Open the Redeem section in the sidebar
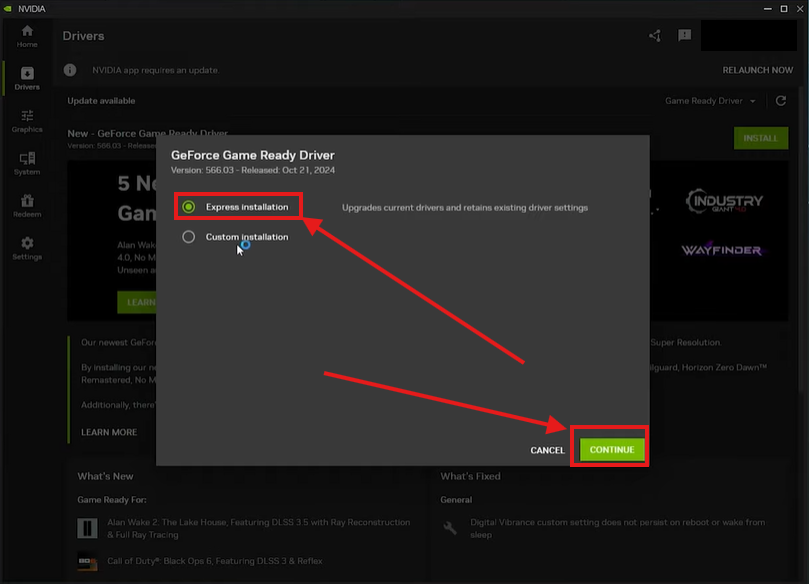Image resolution: width=809 pixels, height=584 pixels. (x=27, y=206)
